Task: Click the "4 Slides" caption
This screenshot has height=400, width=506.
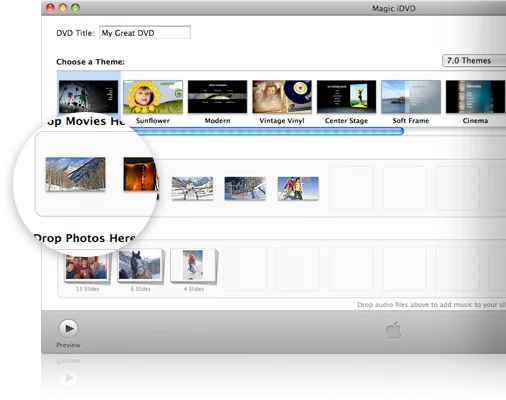Action: click(x=194, y=289)
